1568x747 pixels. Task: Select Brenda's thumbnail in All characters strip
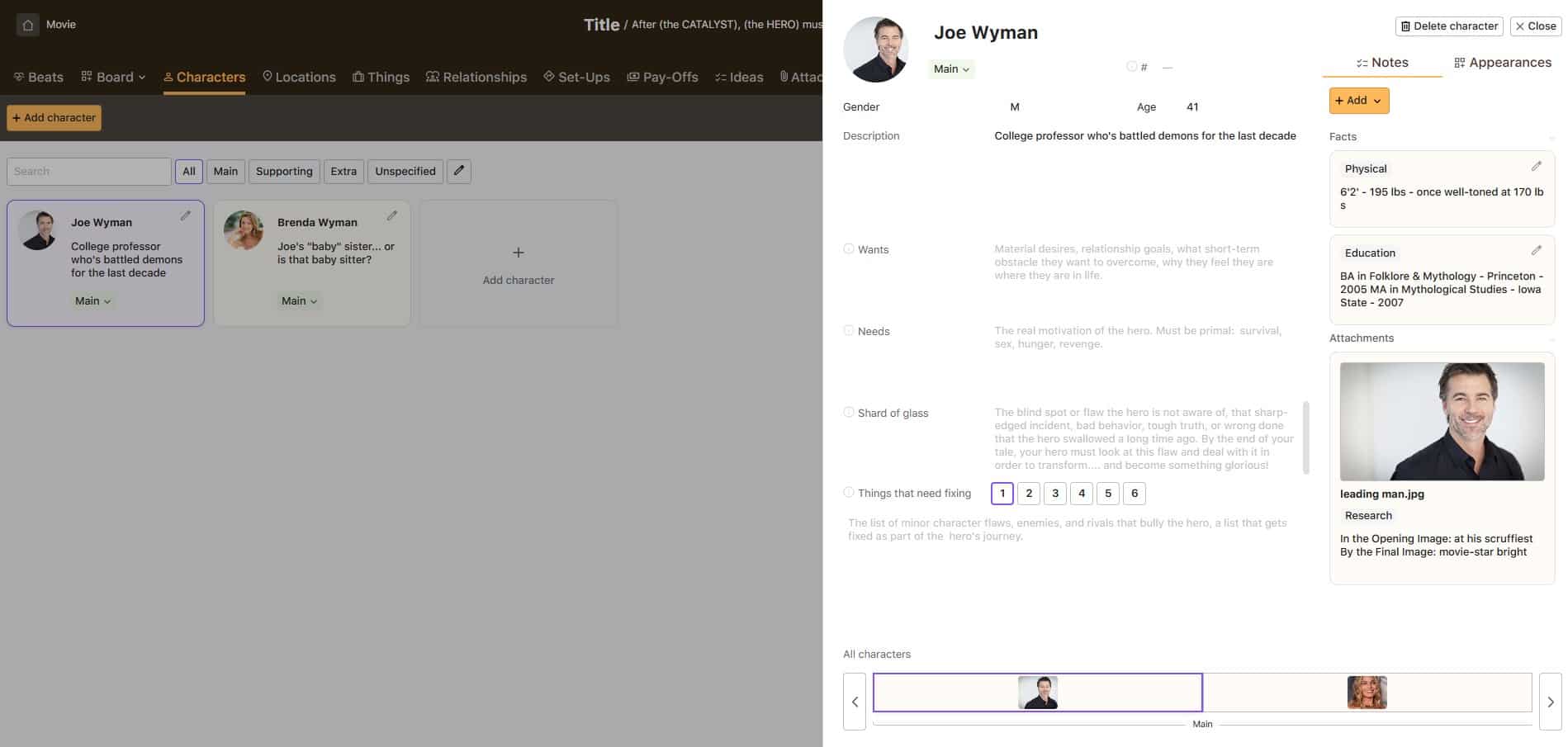(1367, 693)
